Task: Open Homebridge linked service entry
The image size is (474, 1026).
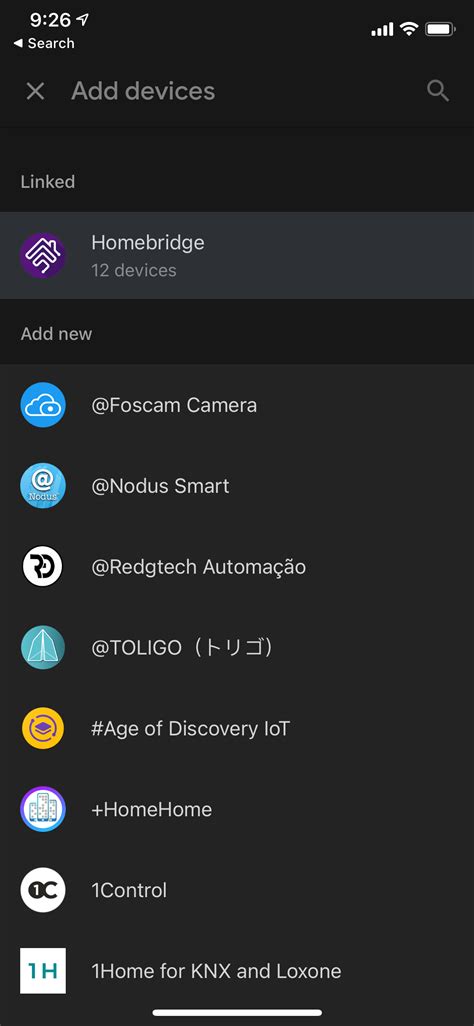Action: click(237, 256)
